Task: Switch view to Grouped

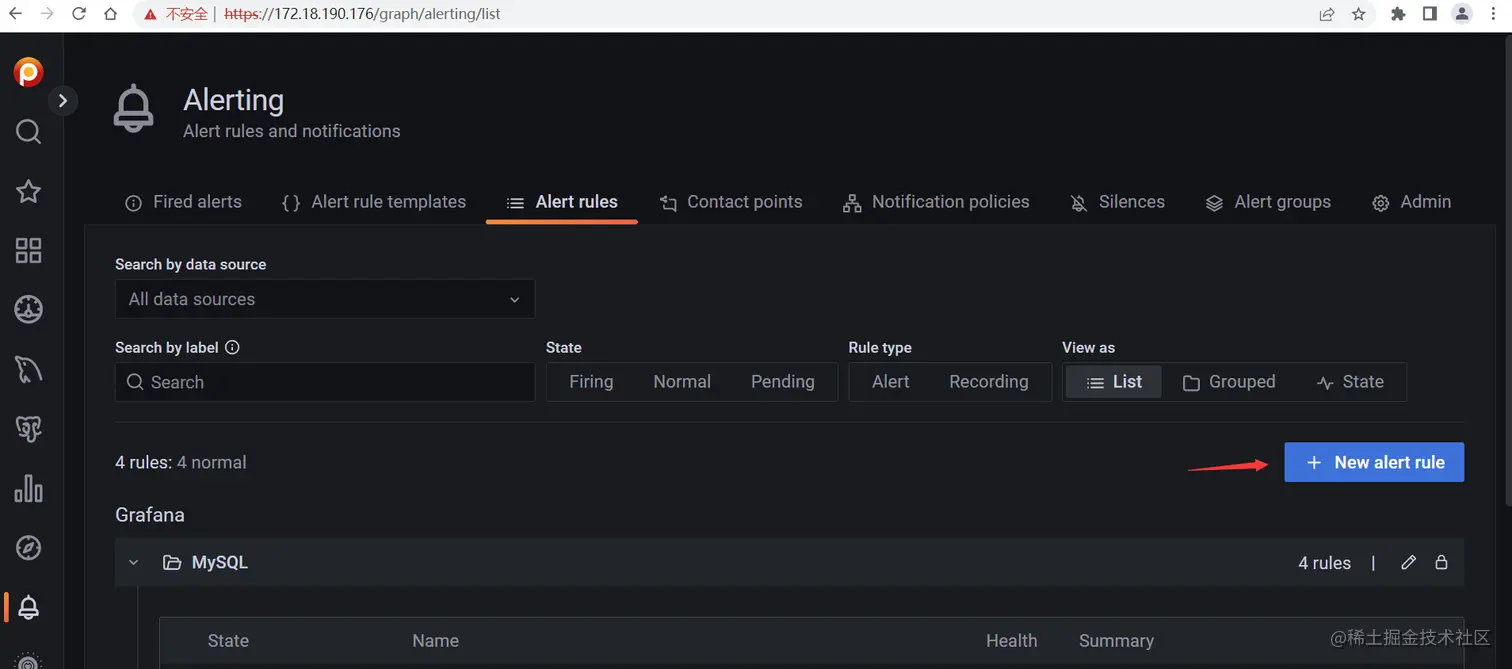Action: pos(1229,382)
